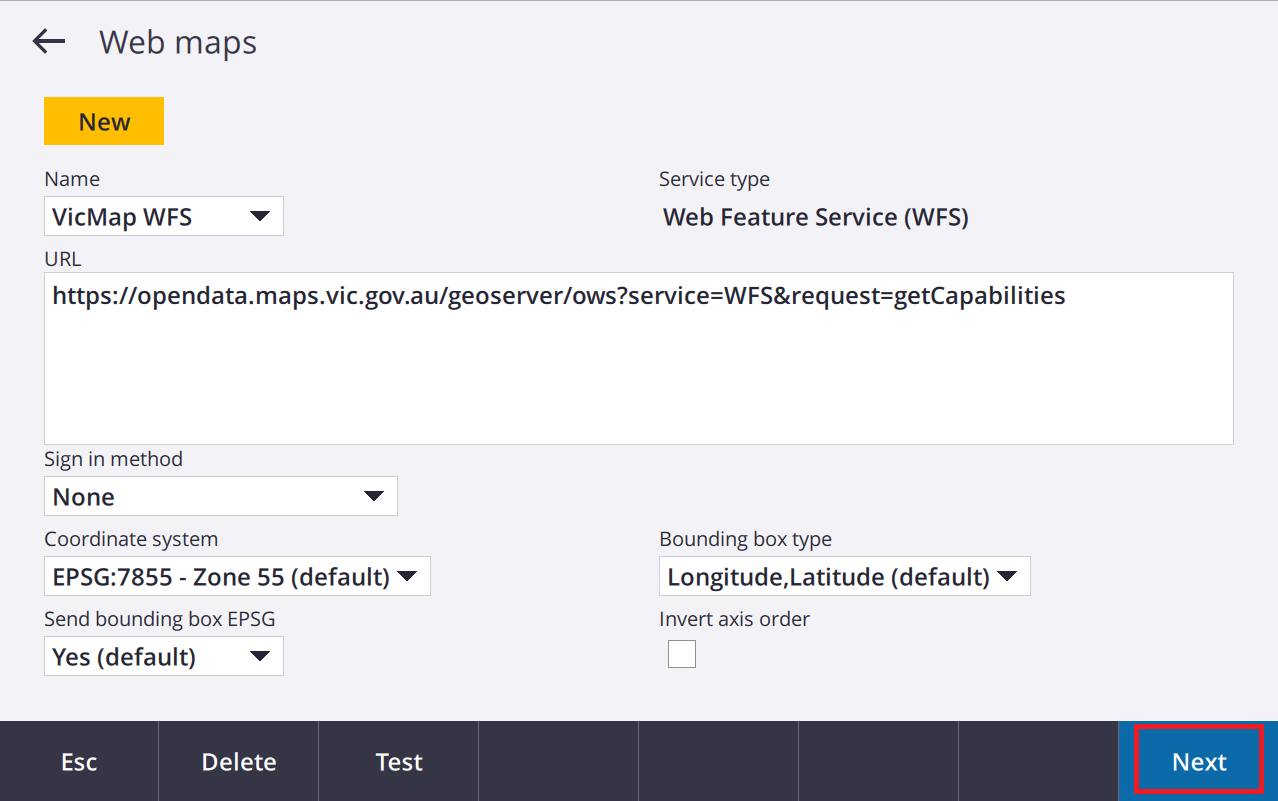This screenshot has width=1278, height=801.
Task: Open the Coordinate system dropdown
Action: (237, 577)
